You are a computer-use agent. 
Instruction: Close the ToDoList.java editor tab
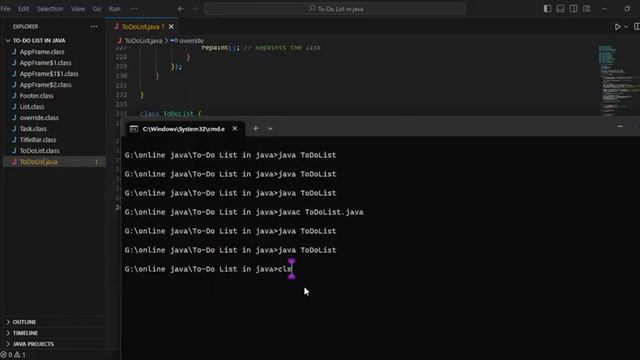171,27
